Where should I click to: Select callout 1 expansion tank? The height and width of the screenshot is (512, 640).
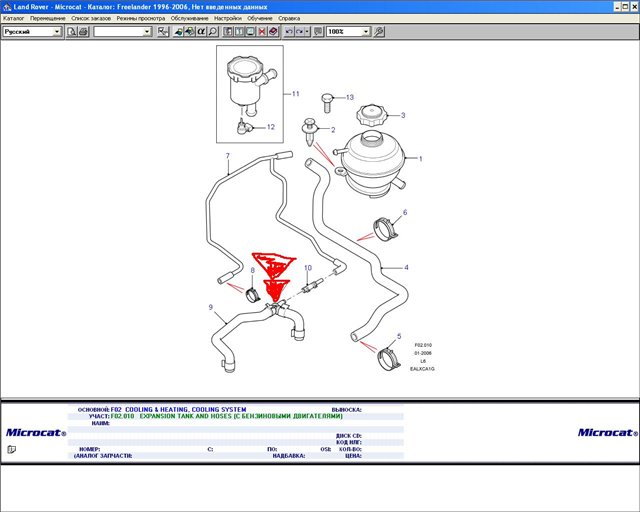tap(420, 158)
